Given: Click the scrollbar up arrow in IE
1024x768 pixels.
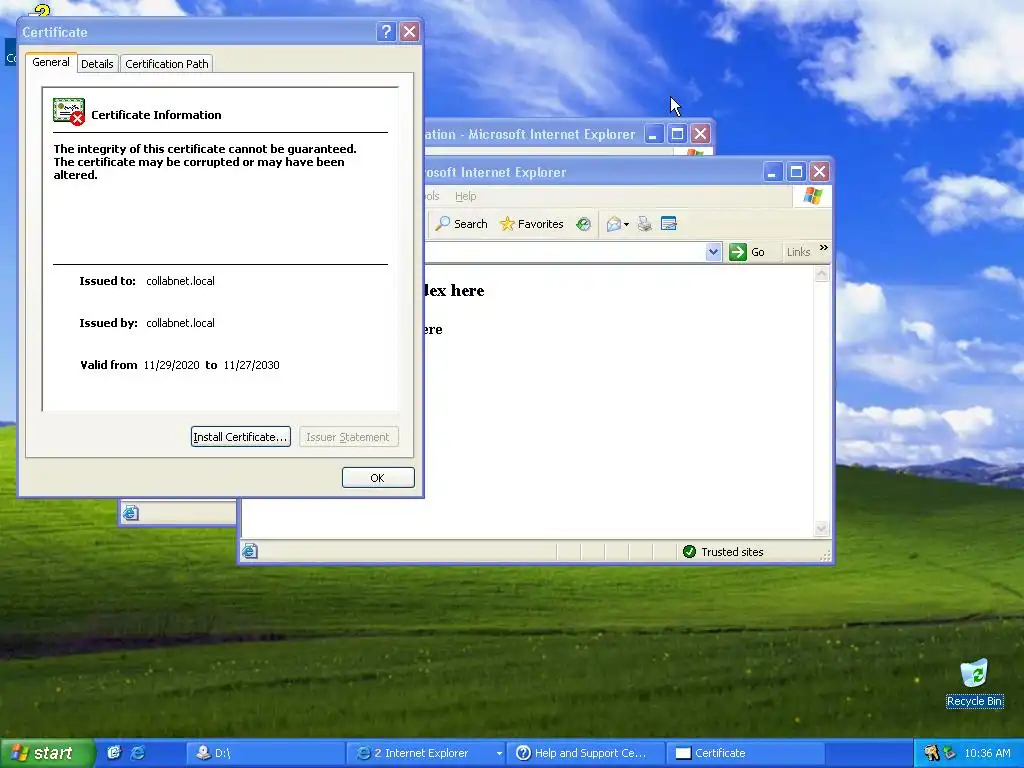Looking at the screenshot, I should tap(822, 275).
